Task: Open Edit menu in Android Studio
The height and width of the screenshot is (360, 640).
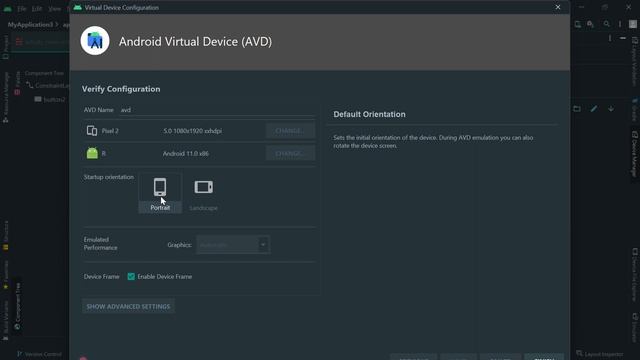Action: [37, 8]
